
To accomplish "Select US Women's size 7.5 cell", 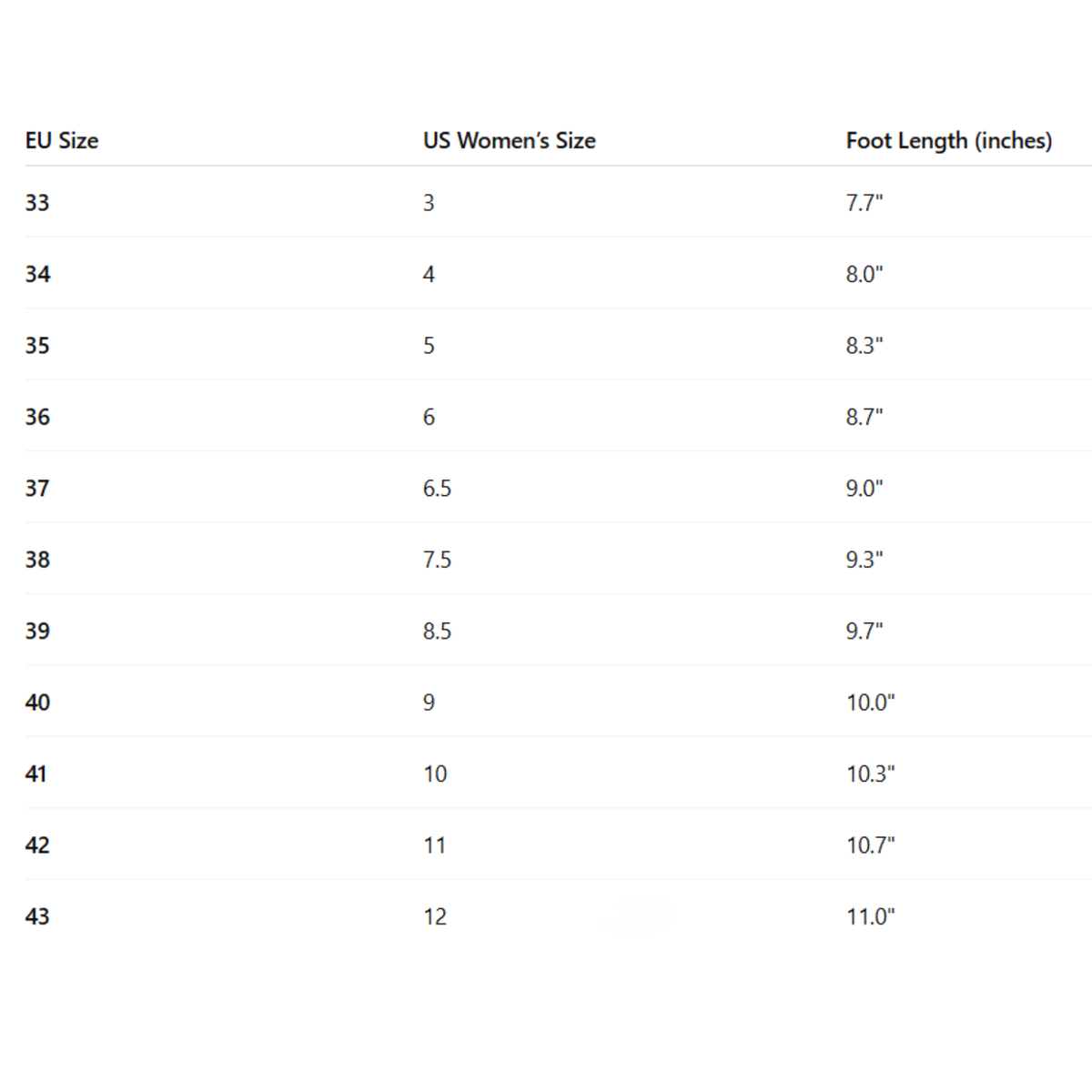I will [x=437, y=560].
